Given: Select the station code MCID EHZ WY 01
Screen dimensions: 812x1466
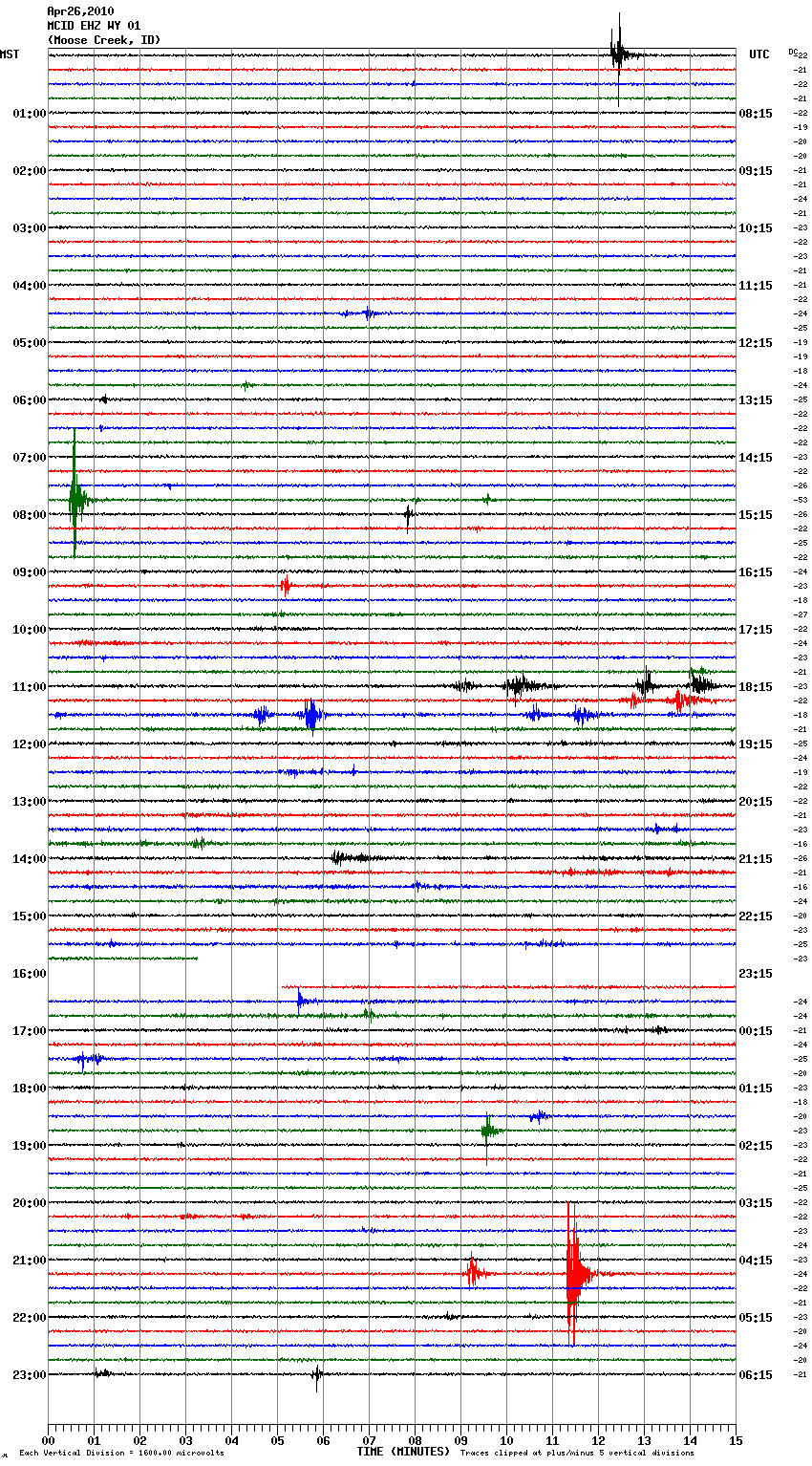Looking at the screenshot, I should point(94,26).
